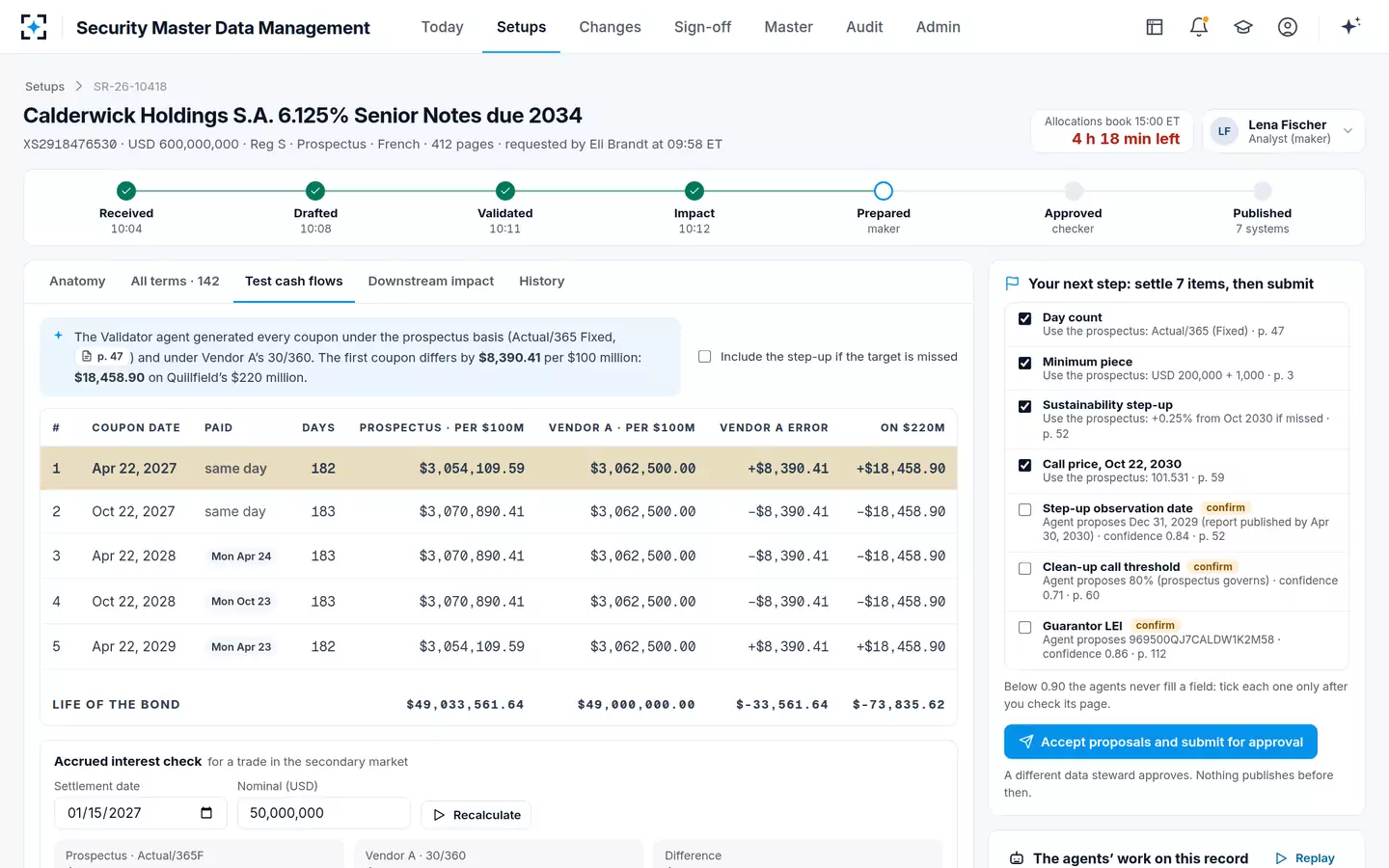Go to the Sign-off nav item
This screenshot has width=1389, height=868.
tap(702, 27)
